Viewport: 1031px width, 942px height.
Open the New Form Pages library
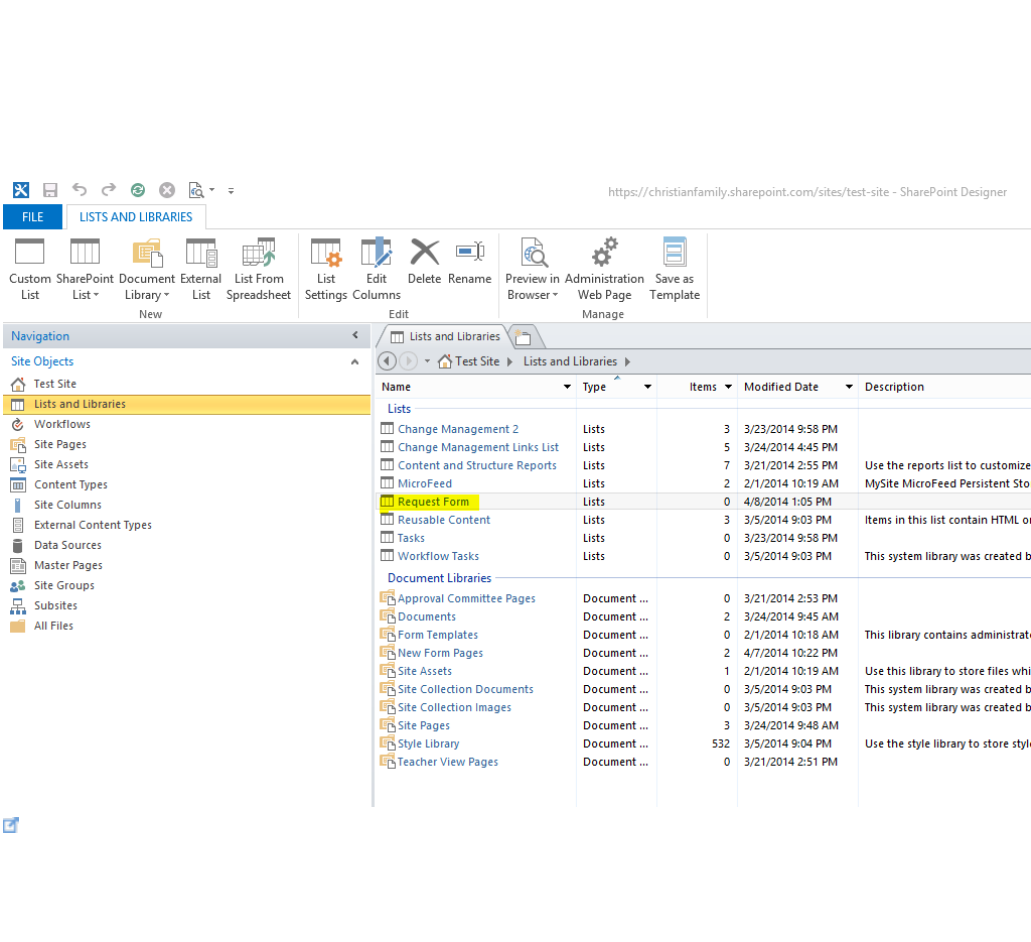tap(440, 653)
